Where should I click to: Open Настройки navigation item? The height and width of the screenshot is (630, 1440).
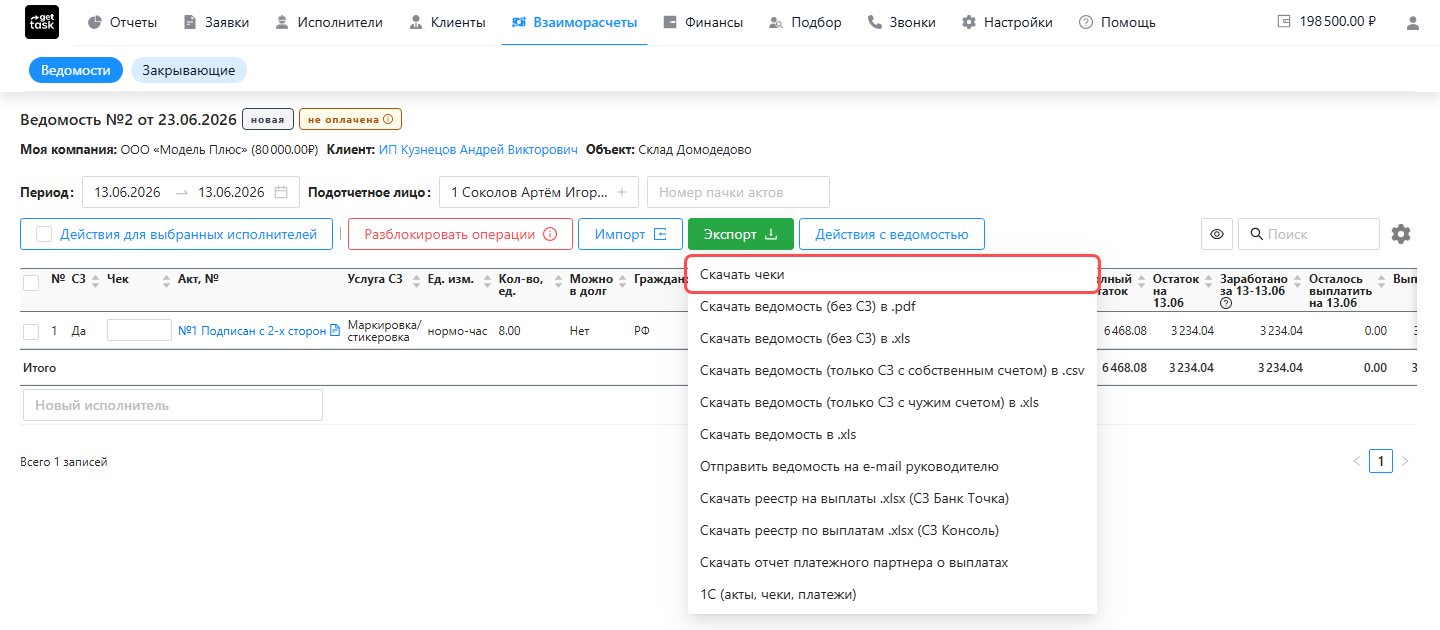(x=1007, y=22)
